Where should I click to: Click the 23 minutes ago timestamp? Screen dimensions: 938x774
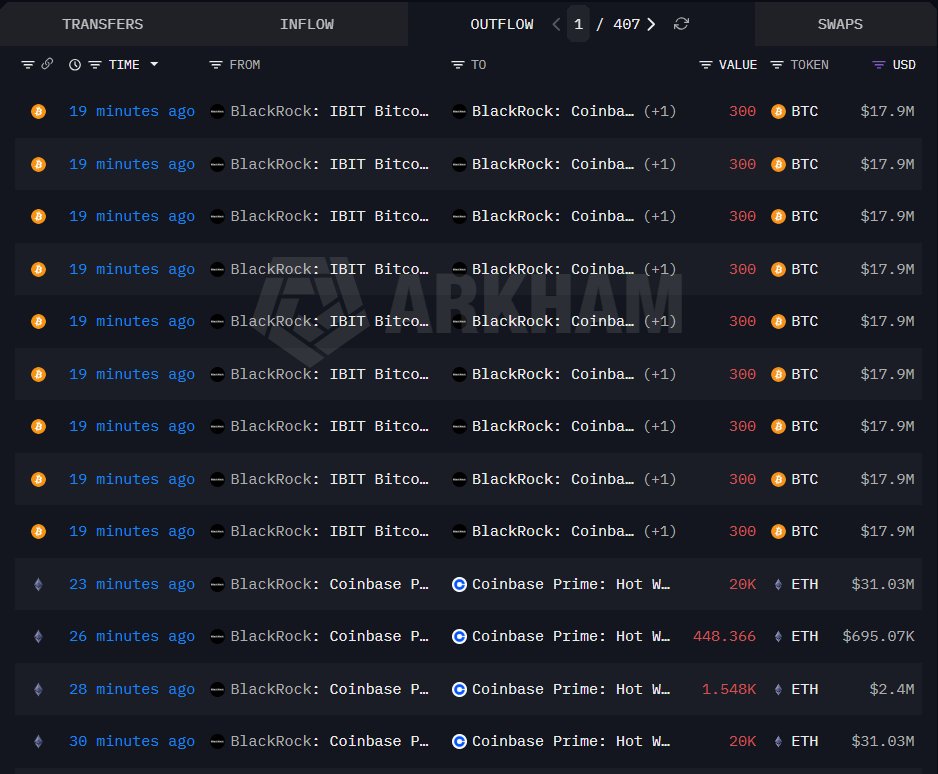coord(132,584)
